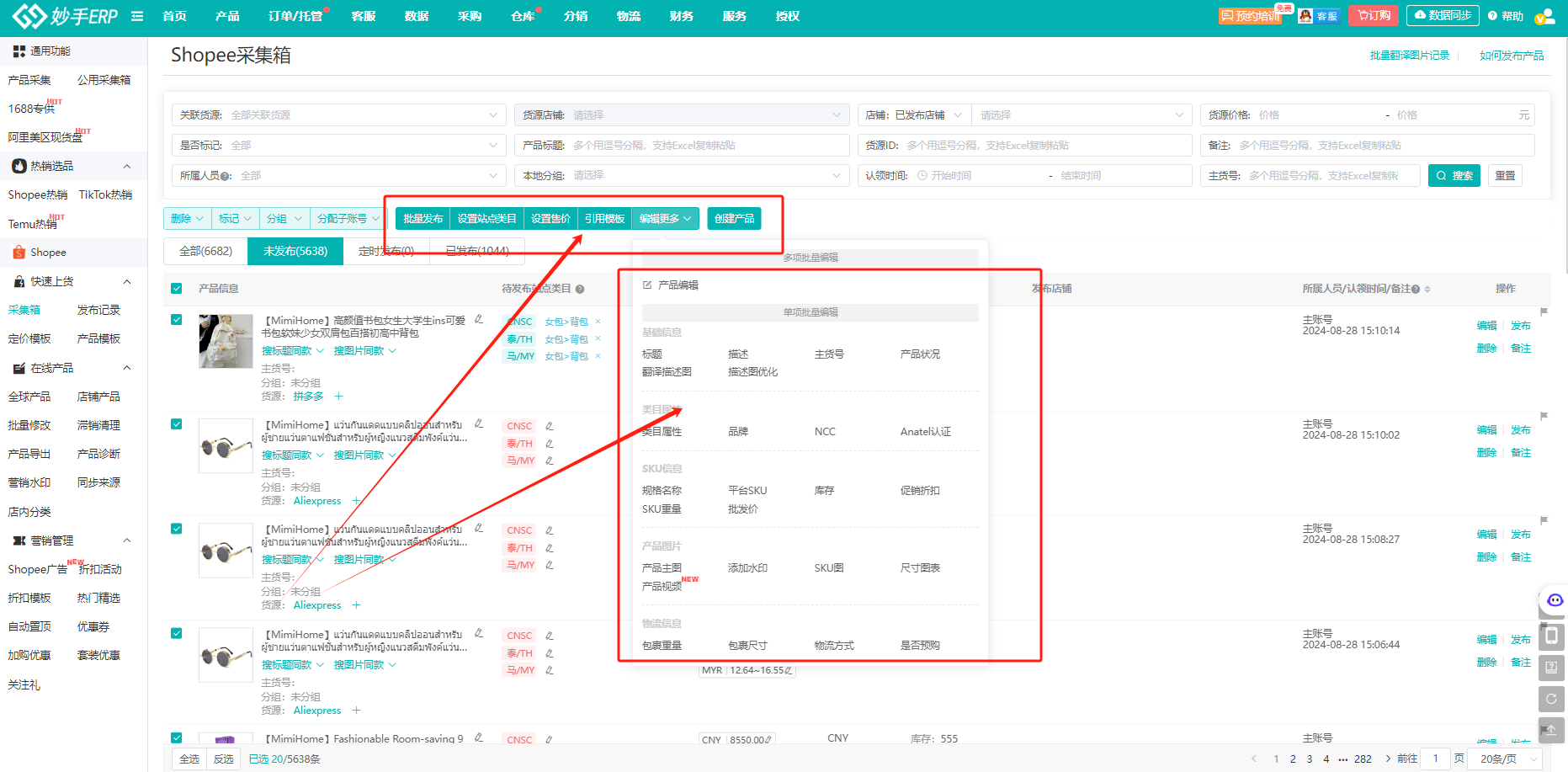1568x772 pixels.
Task: Open the 物流 top menu item
Action: click(x=628, y=16)
